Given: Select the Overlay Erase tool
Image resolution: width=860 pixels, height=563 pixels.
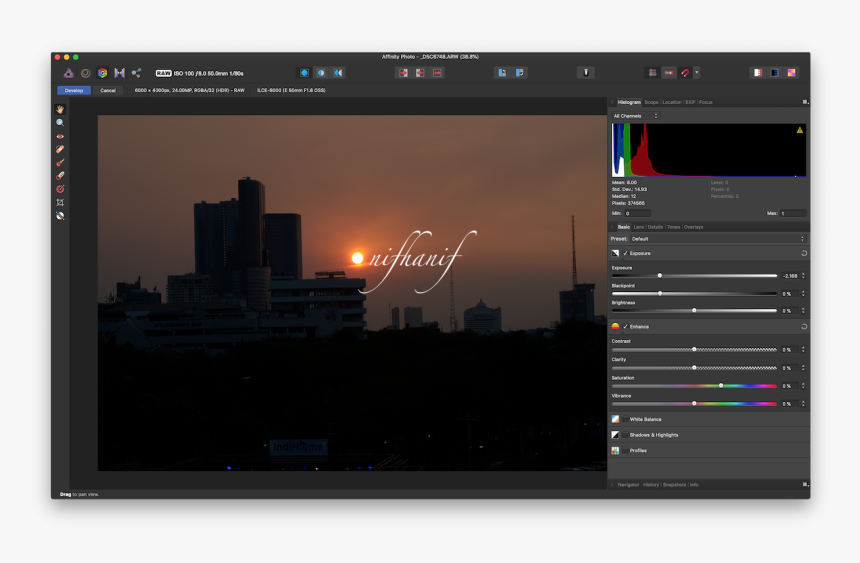Looking at the screenshot, I should (x=60, y=176).
